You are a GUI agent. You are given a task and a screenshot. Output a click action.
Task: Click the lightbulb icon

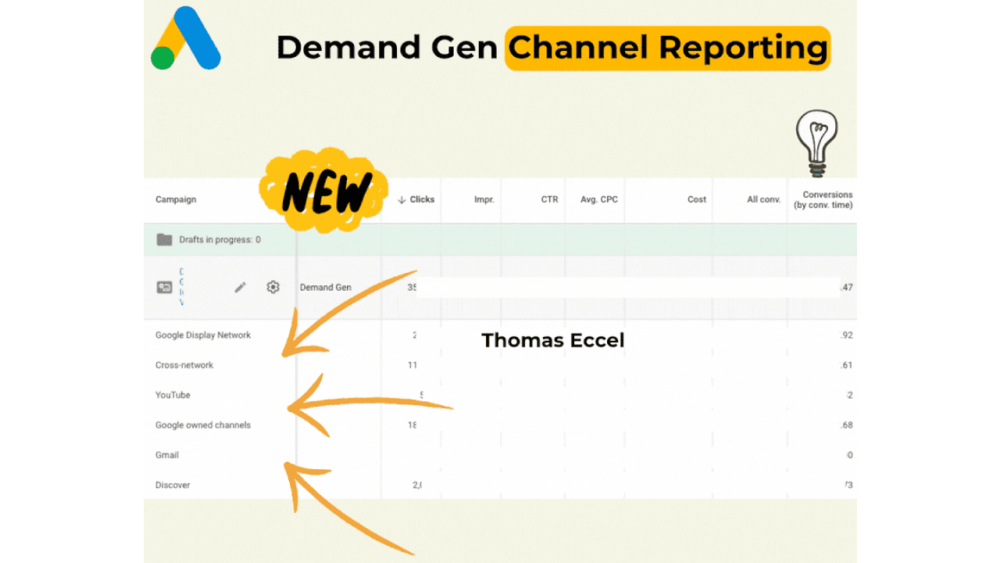point(817,143)
